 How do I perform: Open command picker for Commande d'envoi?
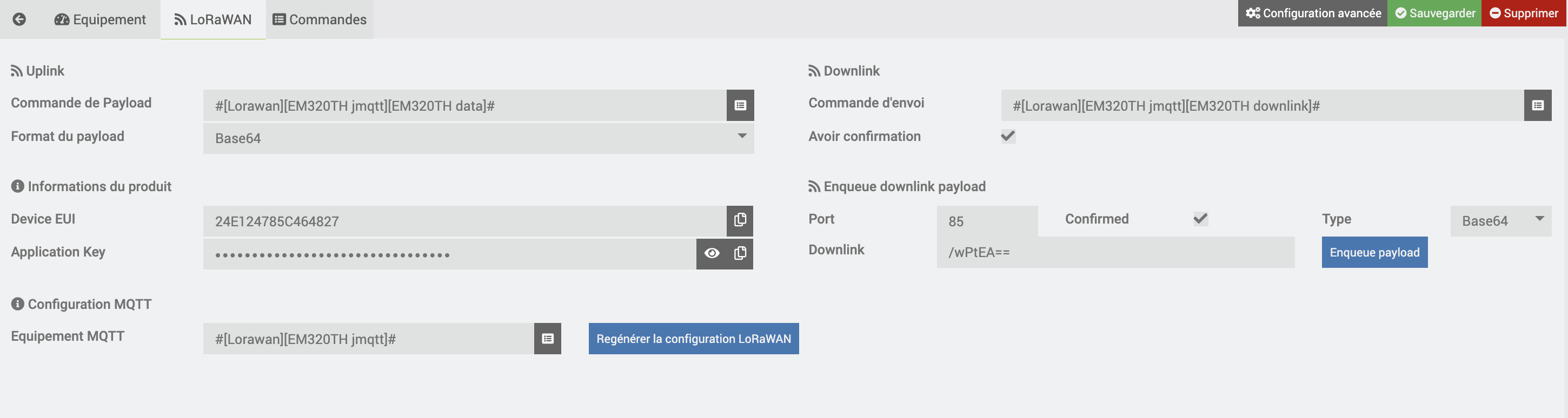(1538, 106)
